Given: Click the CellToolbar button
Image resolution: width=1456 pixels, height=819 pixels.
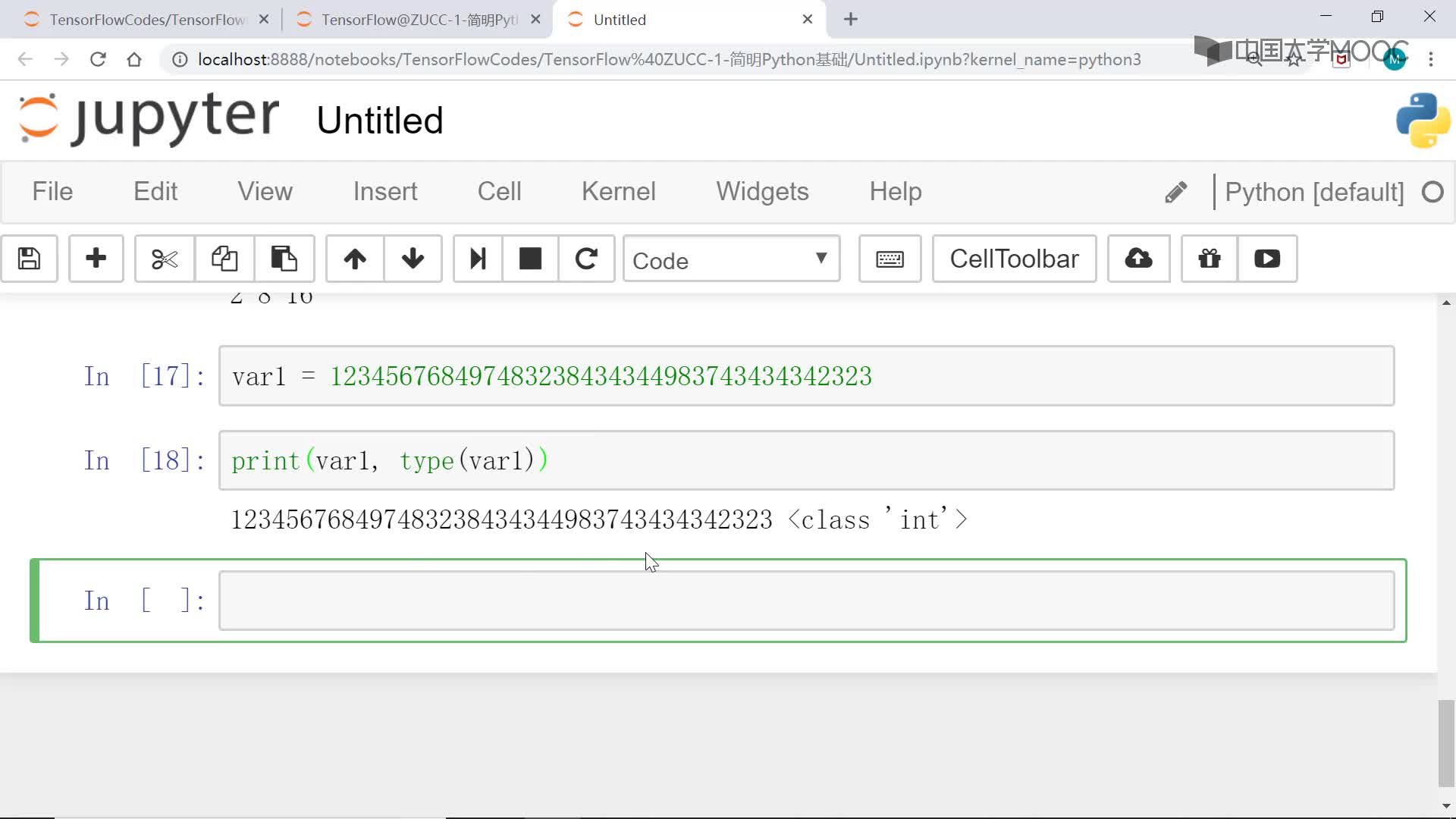Looking at the screenshot, I should tap(1014, 259).
